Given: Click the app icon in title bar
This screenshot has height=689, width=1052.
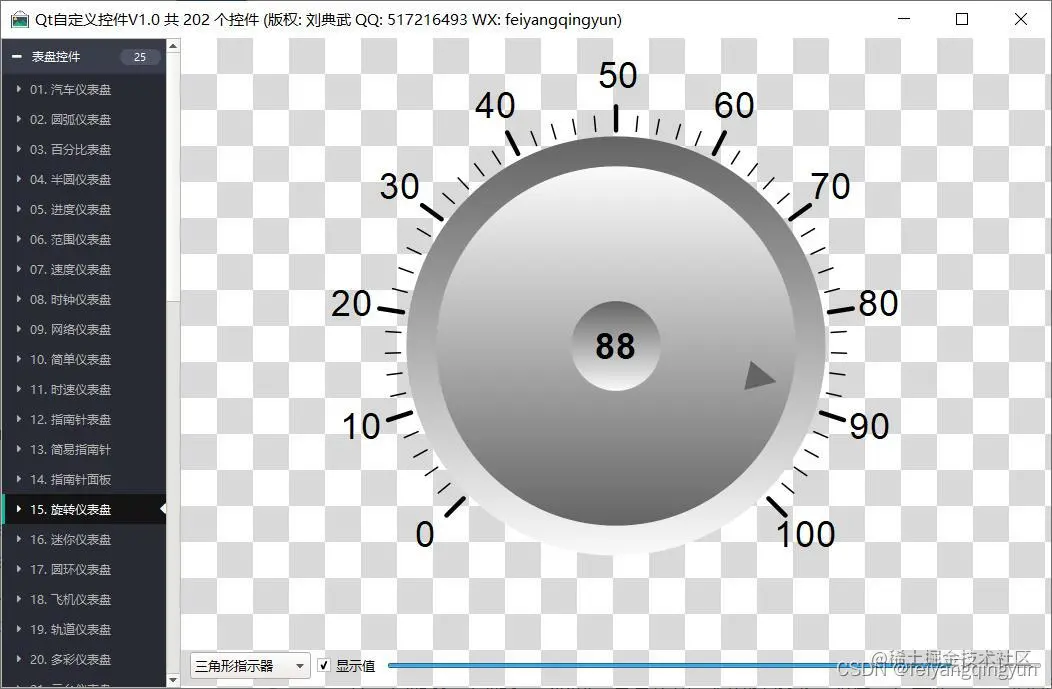Looking at the screenshot, I should pos(20,19).
